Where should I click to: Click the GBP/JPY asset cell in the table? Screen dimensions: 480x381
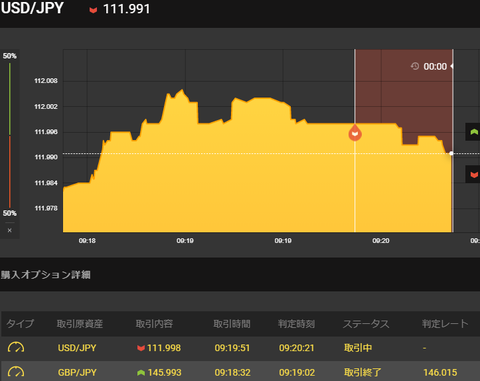(77, 372)
